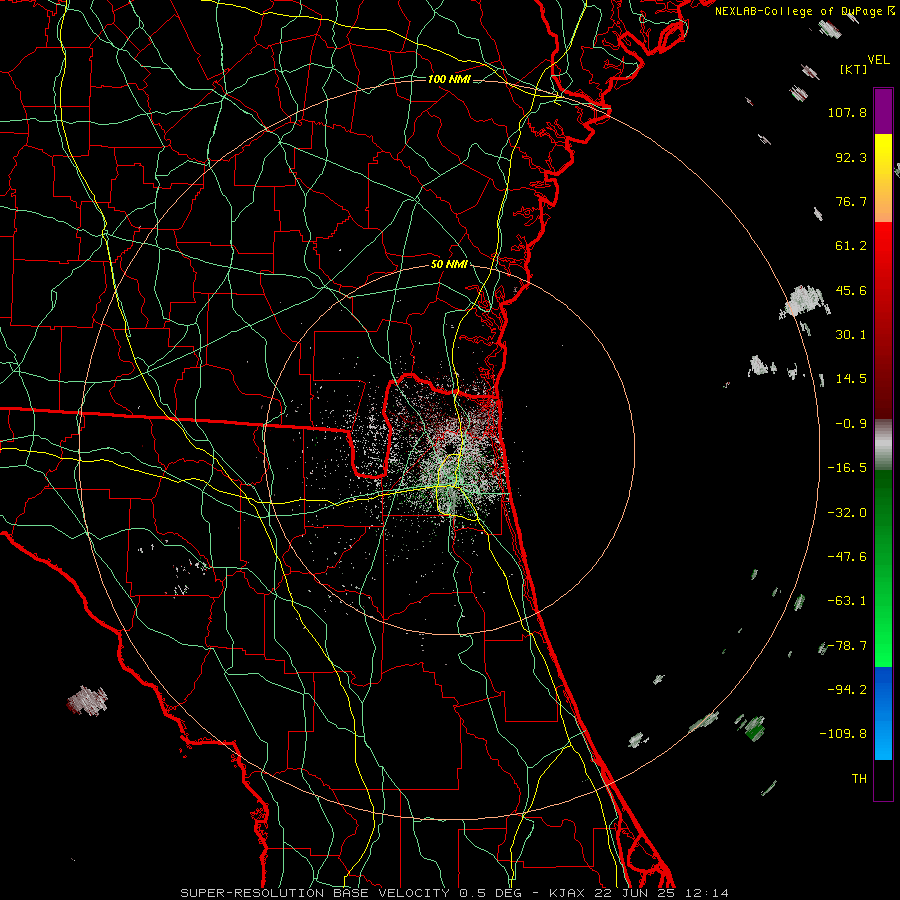Click the -94.2 velocity scale value

[x=847, y=690]
